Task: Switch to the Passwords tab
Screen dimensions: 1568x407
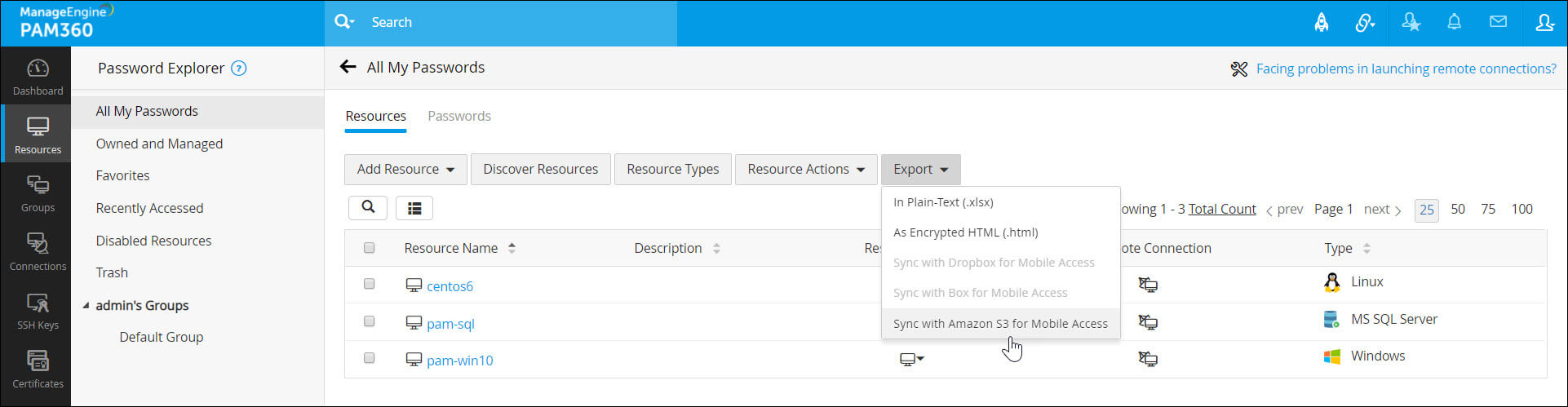Action: coord(459,116)
